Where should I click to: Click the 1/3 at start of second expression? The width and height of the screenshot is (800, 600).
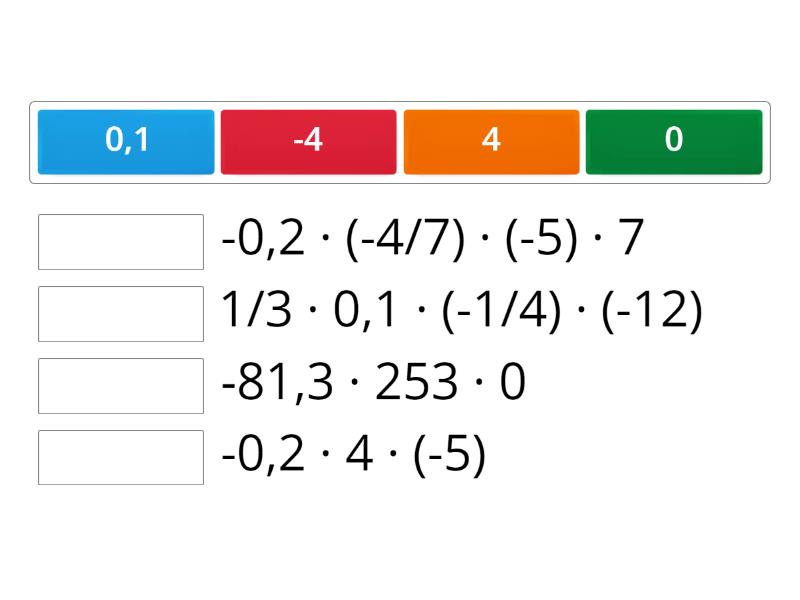pyautogui.click(x=255, y=313)
